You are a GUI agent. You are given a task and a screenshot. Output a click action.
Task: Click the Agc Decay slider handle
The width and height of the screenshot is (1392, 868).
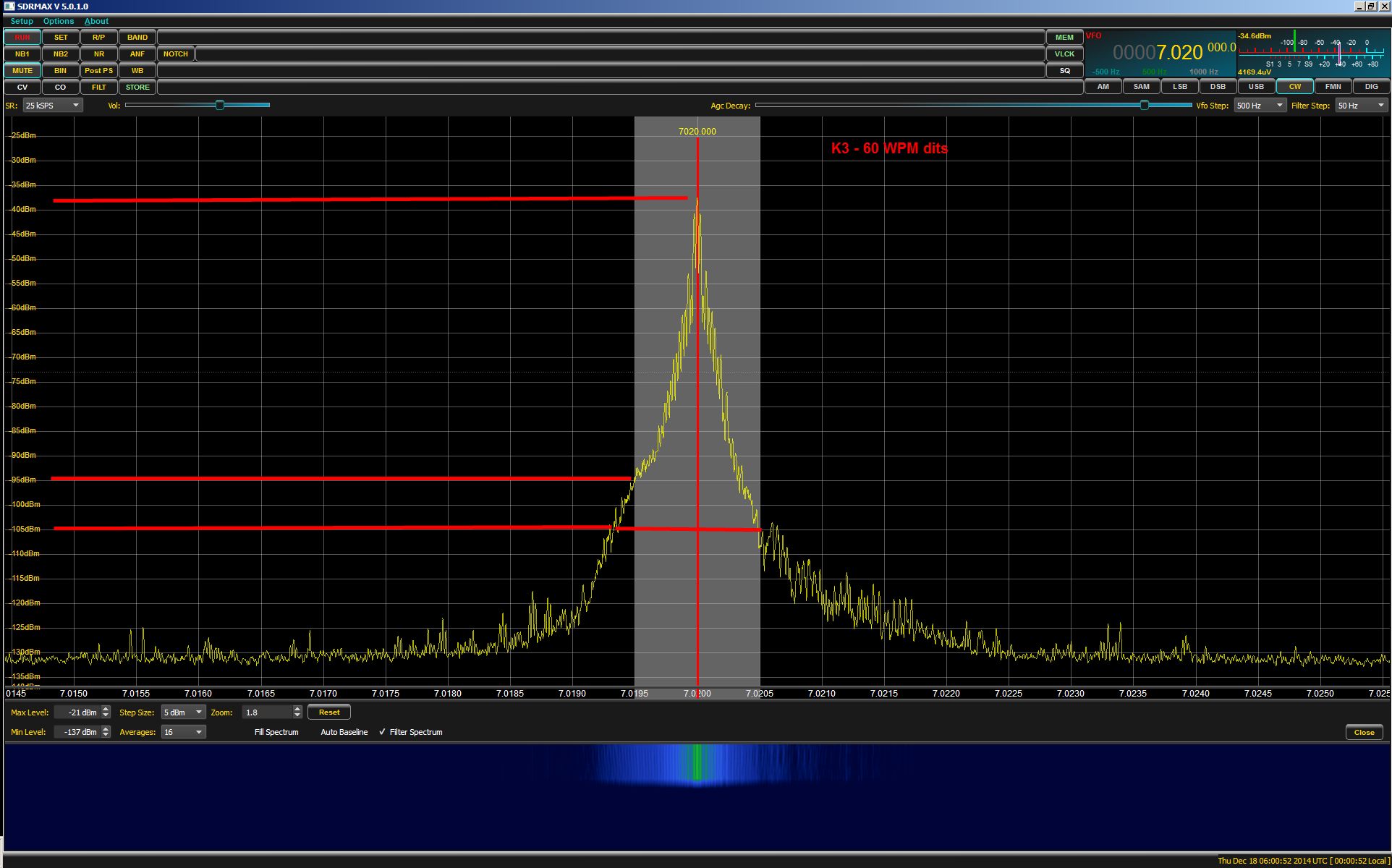tap(1144, 106)
